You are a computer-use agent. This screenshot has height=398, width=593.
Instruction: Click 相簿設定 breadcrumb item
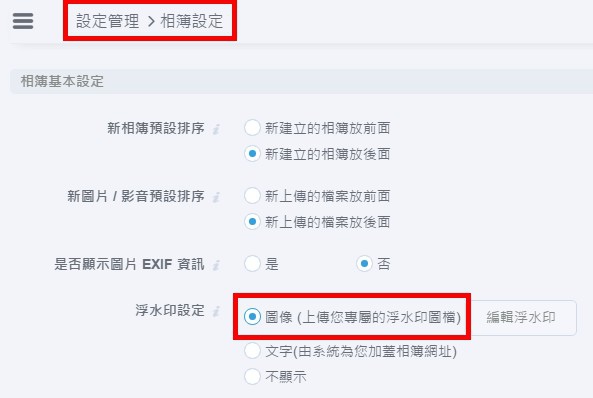coord(192,21)
